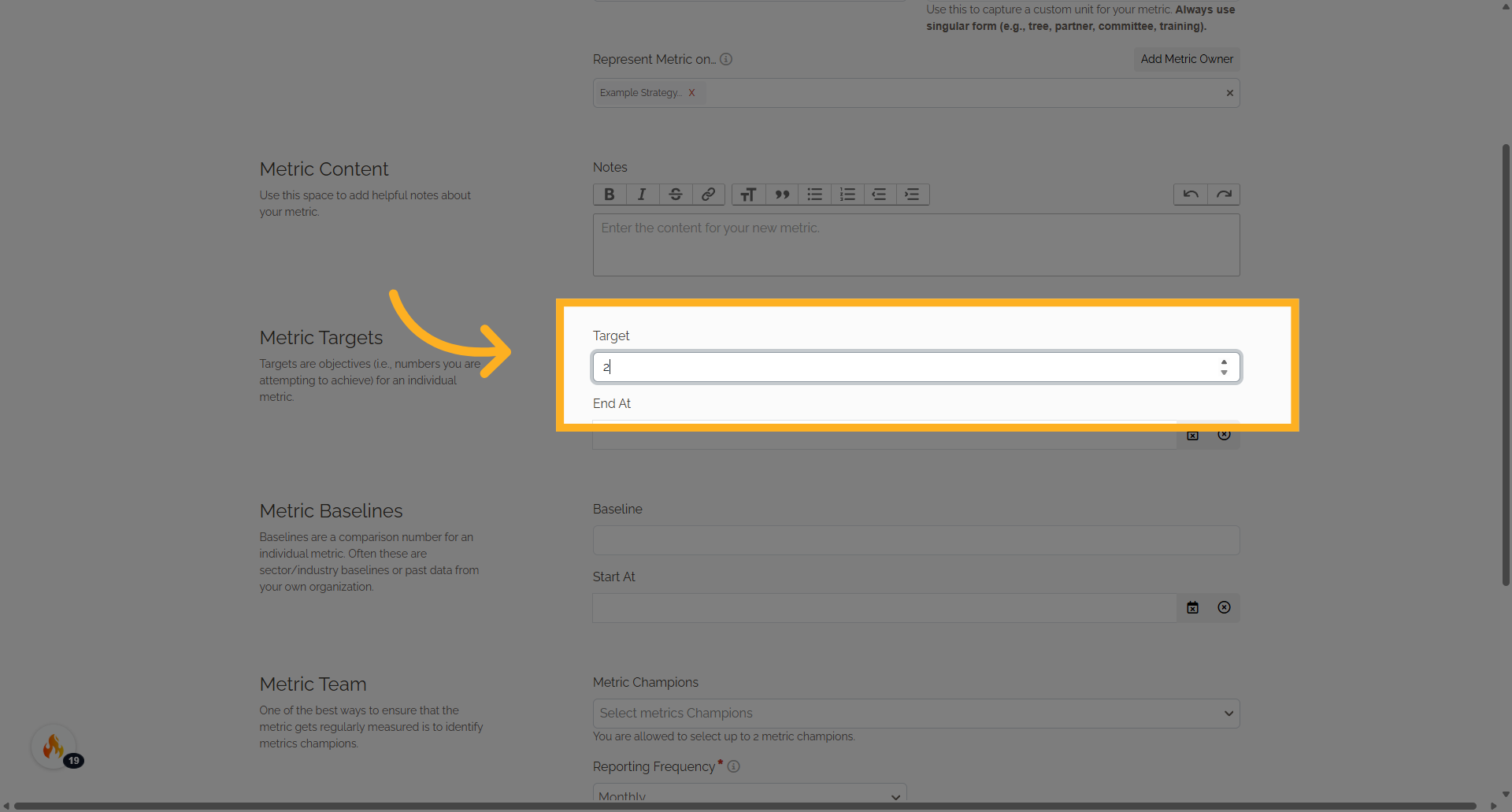Increment the Target value stepper
Screen dimensions: 1512x812
pyautogui.click(x=1224, y=362)
